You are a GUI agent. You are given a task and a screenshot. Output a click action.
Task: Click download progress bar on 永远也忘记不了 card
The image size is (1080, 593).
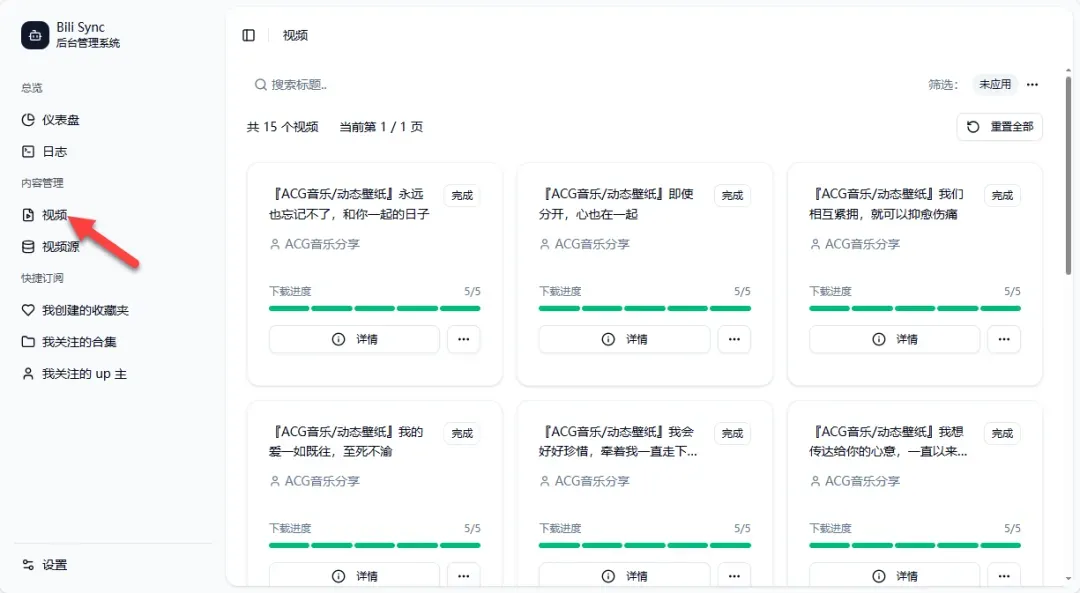pos(375,309)
